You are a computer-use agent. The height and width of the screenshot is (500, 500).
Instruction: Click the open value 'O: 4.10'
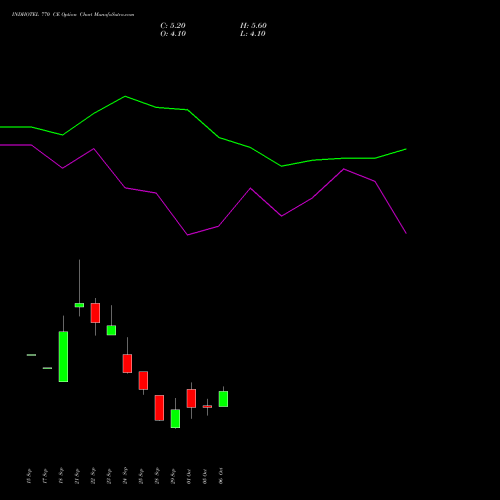click(x=173, y=34)
